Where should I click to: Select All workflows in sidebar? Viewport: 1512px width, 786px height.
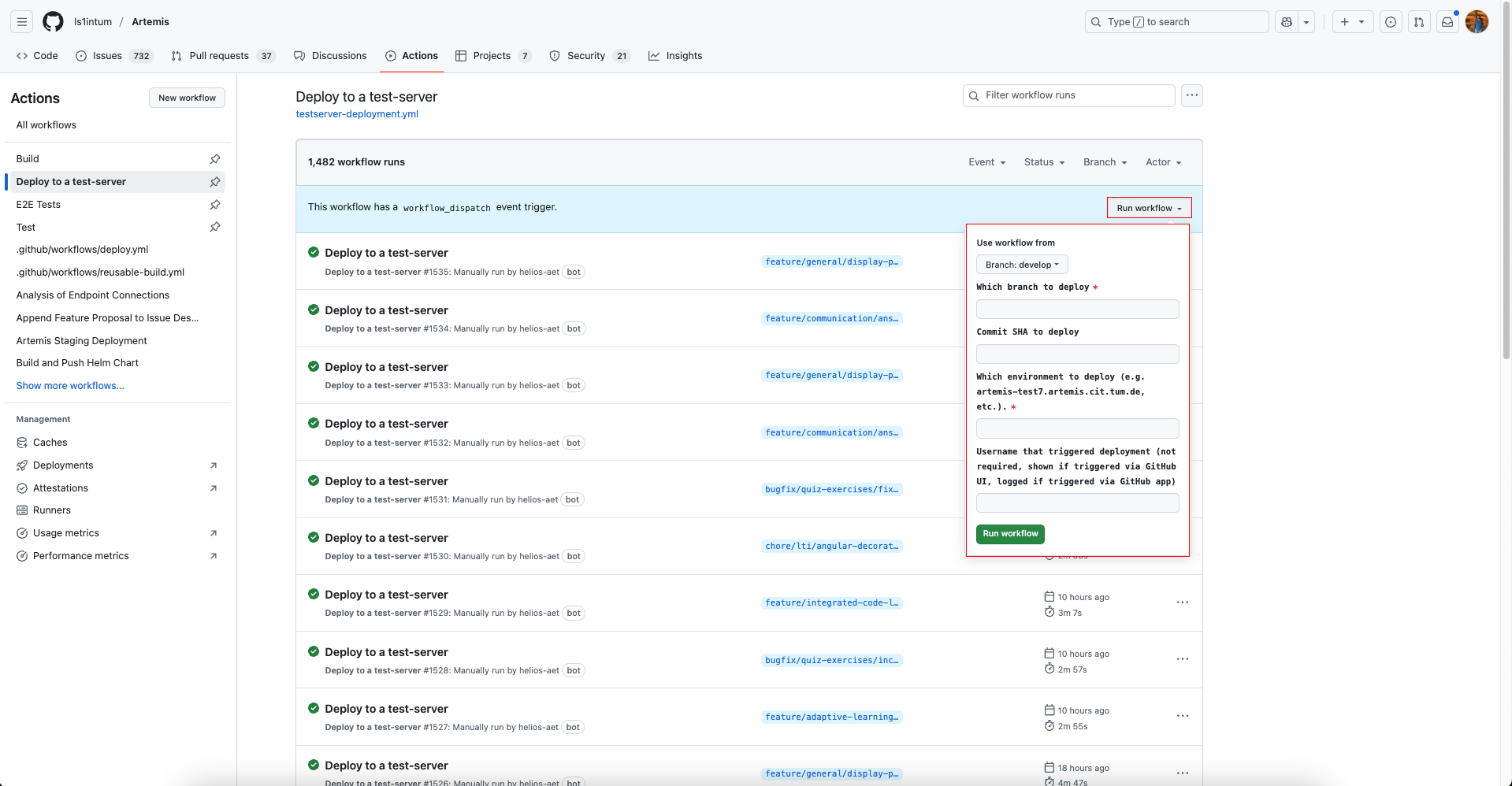pyautogui.click(x=46, y=125)
